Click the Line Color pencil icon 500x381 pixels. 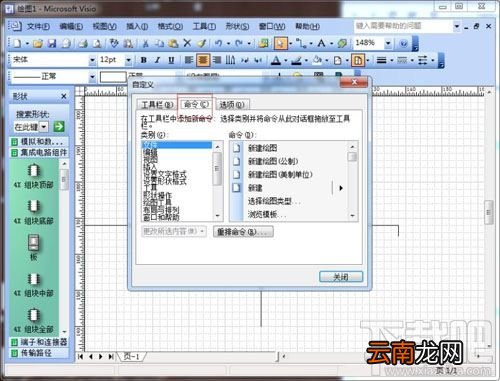[296, 60]
